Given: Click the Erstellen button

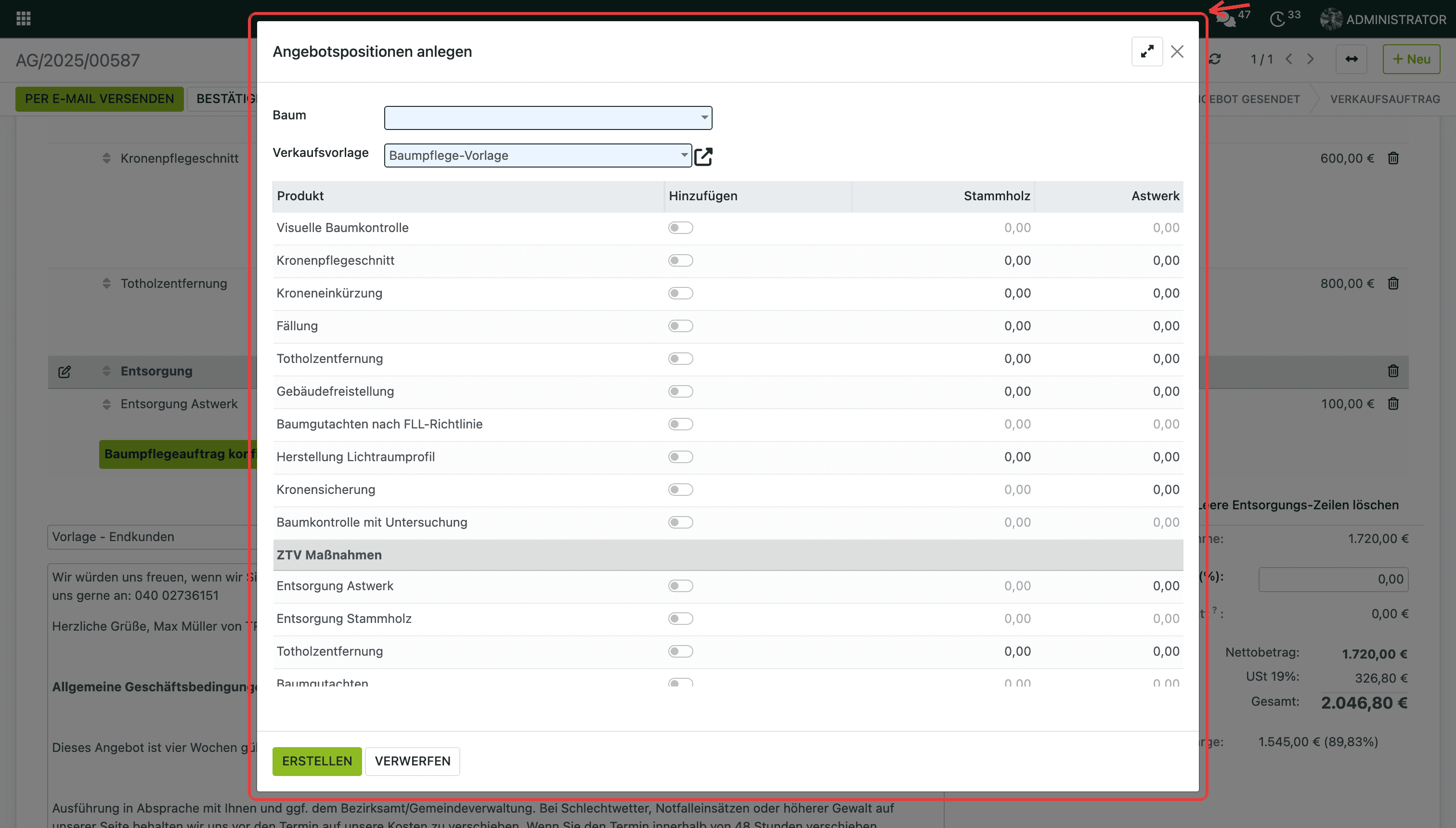Looking at the screenshot, I should [317, 761].
